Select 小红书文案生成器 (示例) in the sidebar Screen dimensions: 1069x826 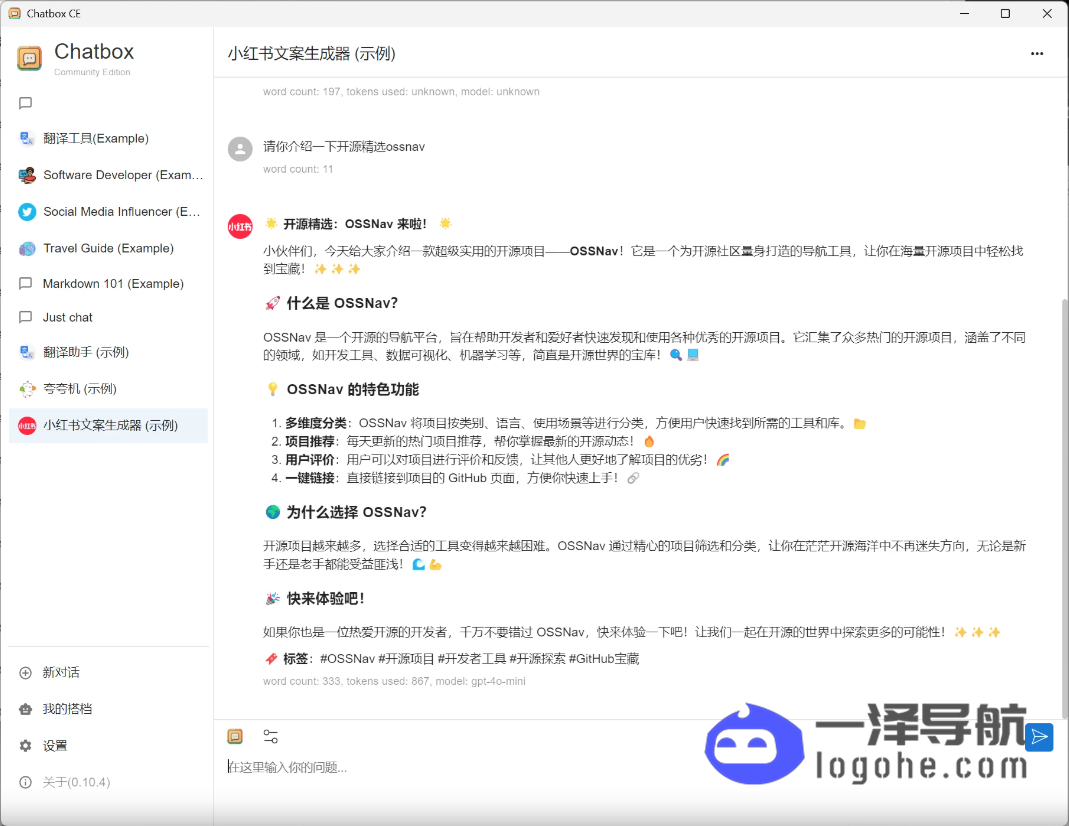point(108,426)
